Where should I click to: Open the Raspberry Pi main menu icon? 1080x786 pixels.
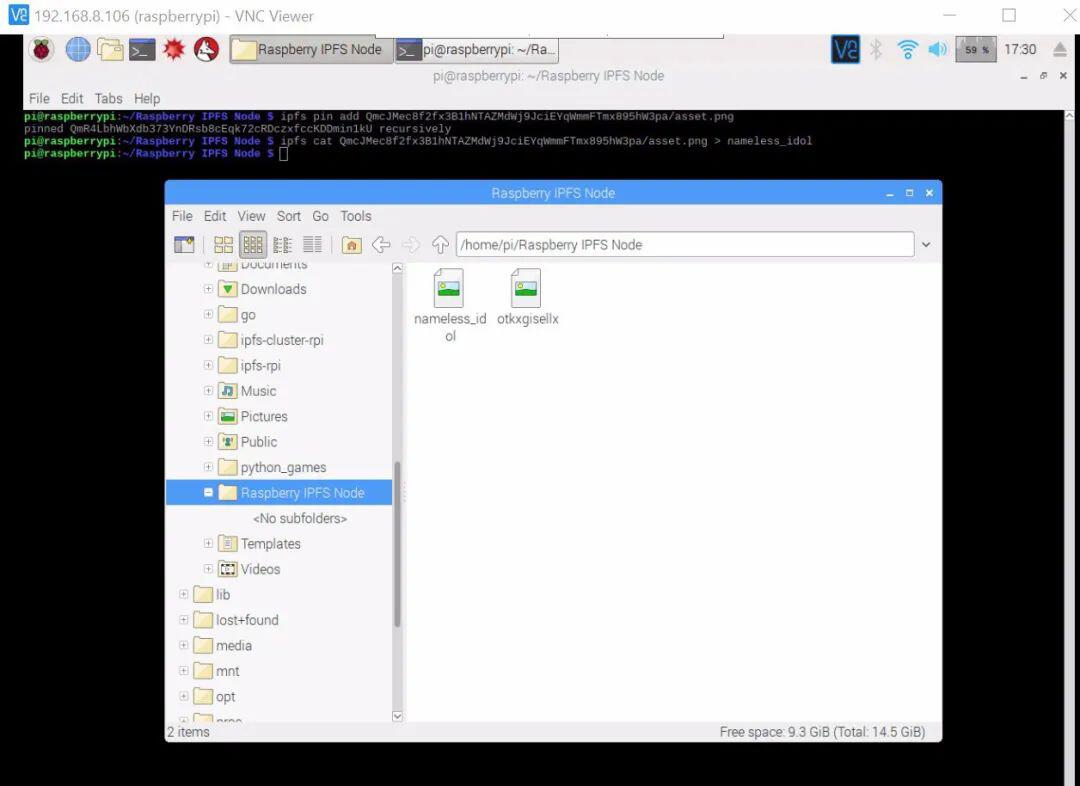coord(41,50)
